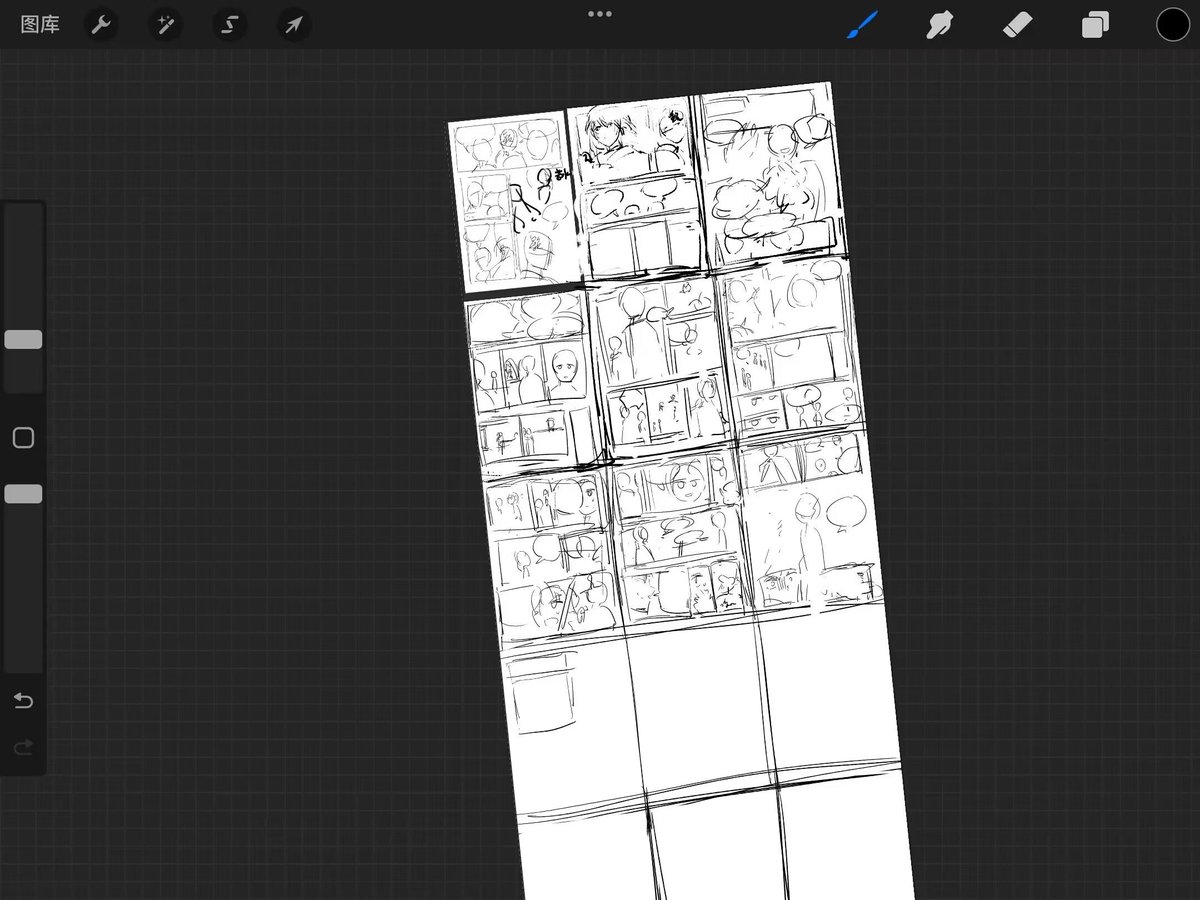Open the 图库 gallery
Viewport: 1200px width, 900px height.
tap(40, 25)
